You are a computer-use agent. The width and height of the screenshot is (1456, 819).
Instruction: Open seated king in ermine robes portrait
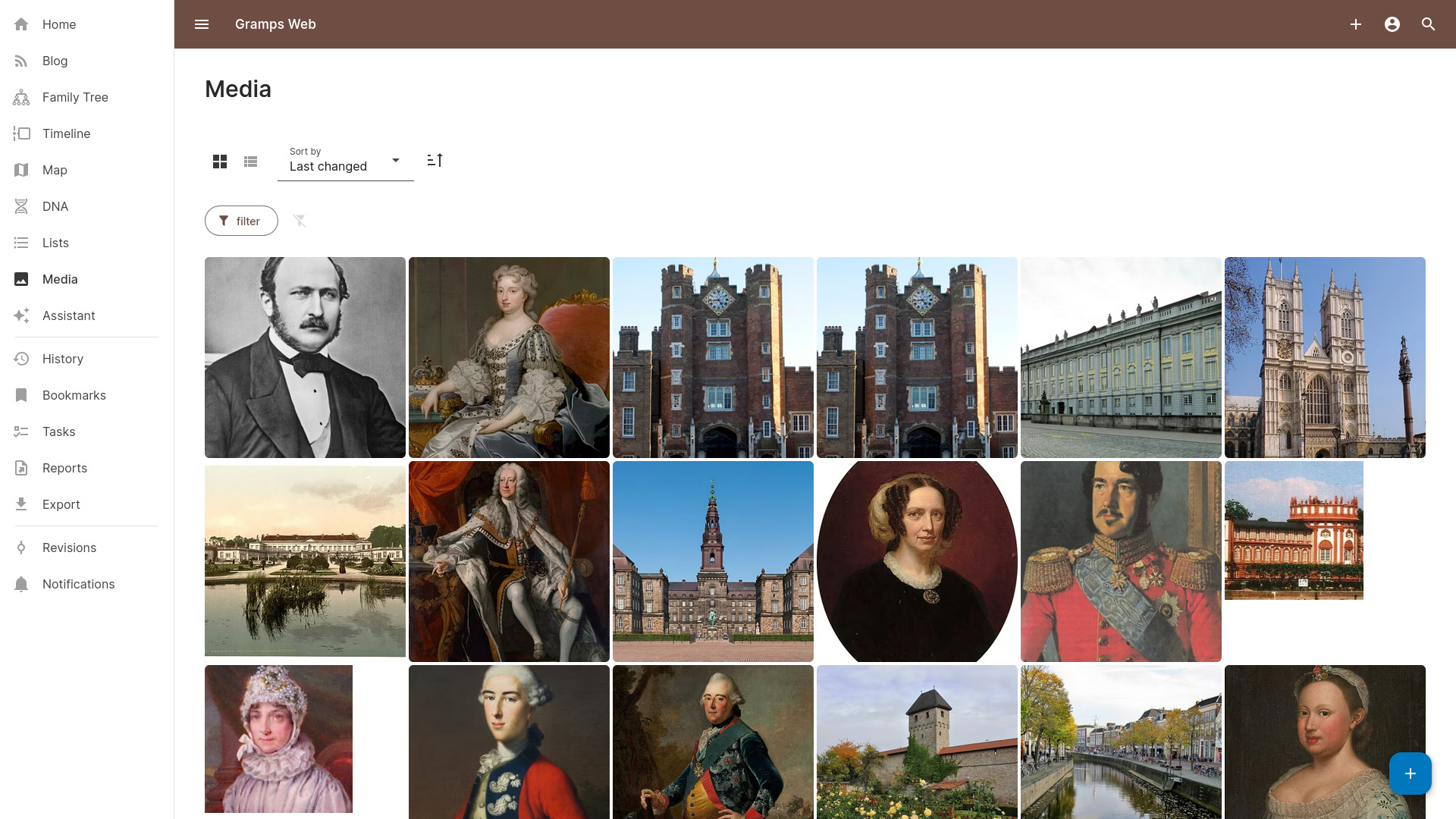coord(509,561)
